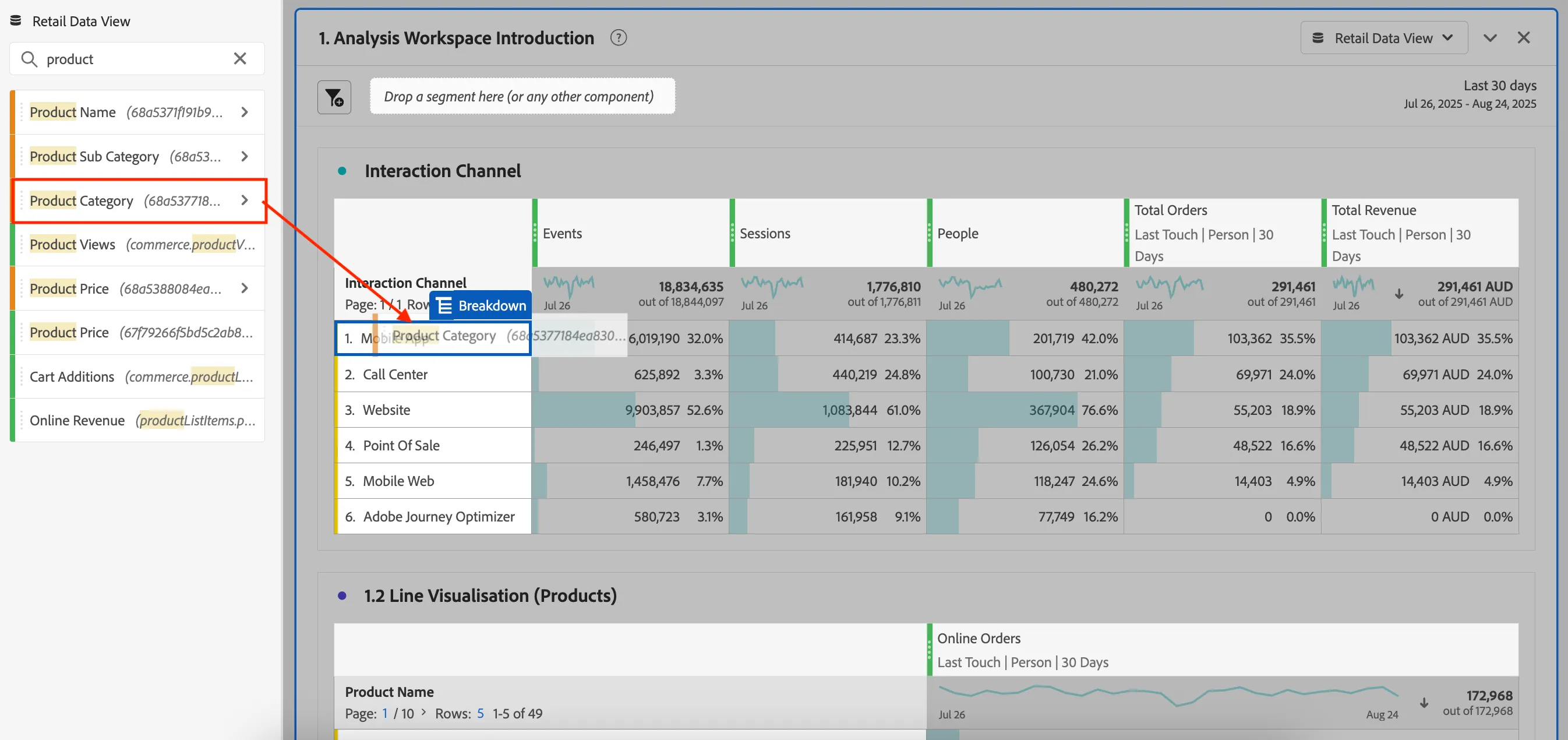Click the Online Orders sort arrow

1424,702
